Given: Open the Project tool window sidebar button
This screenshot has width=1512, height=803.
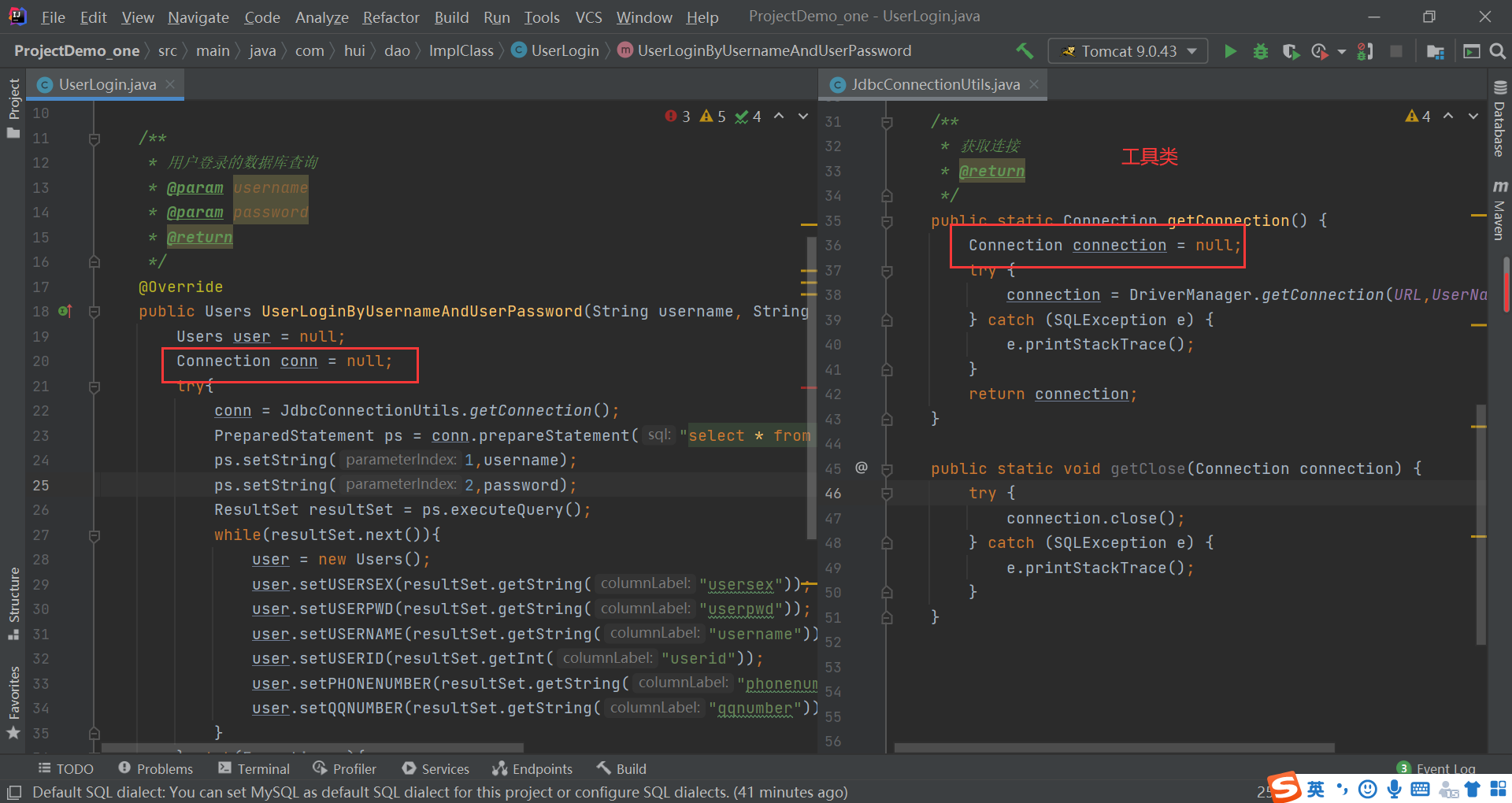Looking at the screenshot, I should pos(13,108).
